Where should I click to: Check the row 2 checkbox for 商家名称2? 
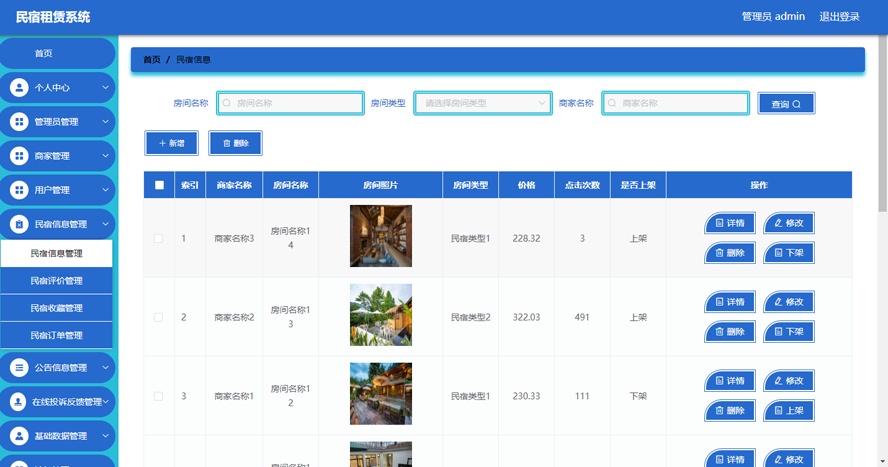pyautogui.click(x=159, y=318)
